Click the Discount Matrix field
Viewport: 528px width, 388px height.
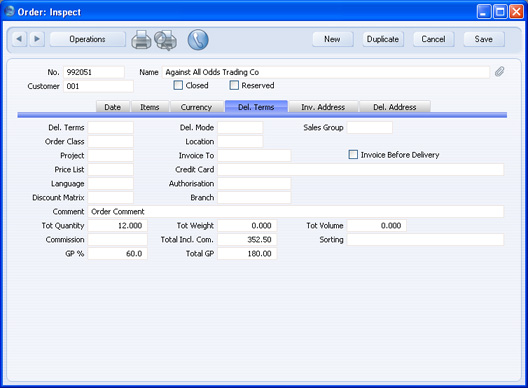click(110, 198)
